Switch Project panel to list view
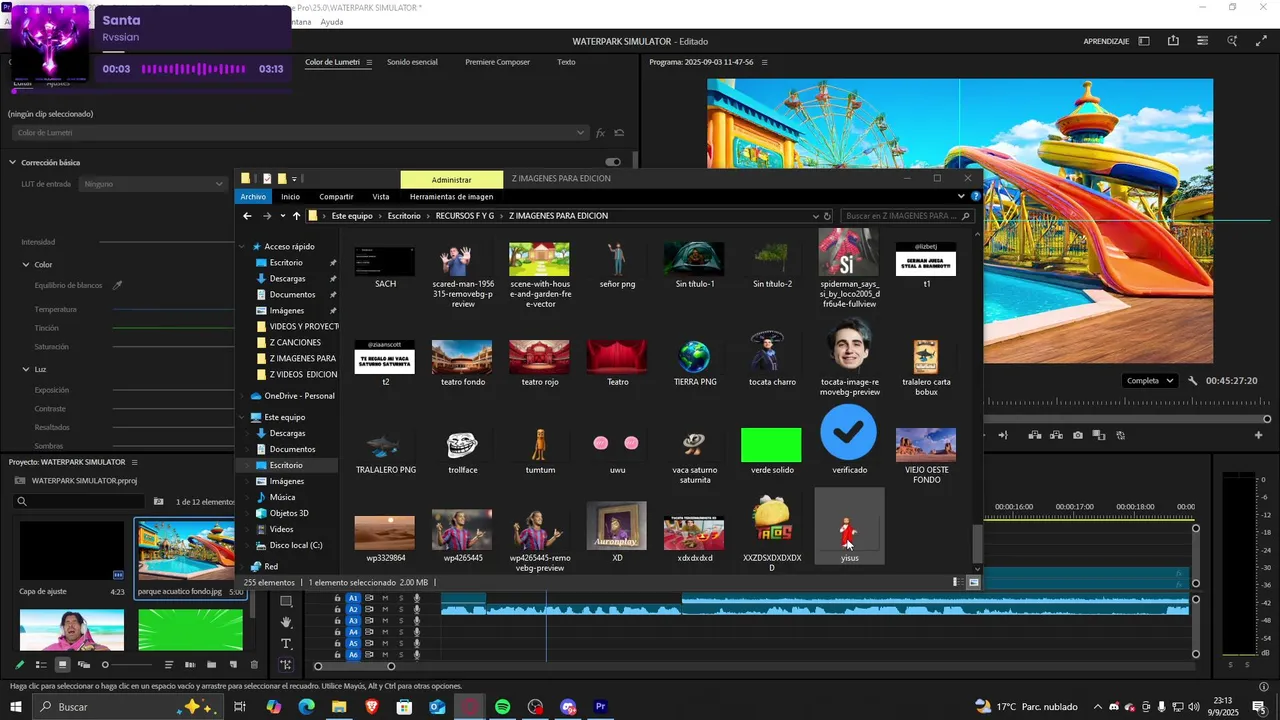This screenshot has height=720, width=1280. pyautogui.click(x=41, y=665)
